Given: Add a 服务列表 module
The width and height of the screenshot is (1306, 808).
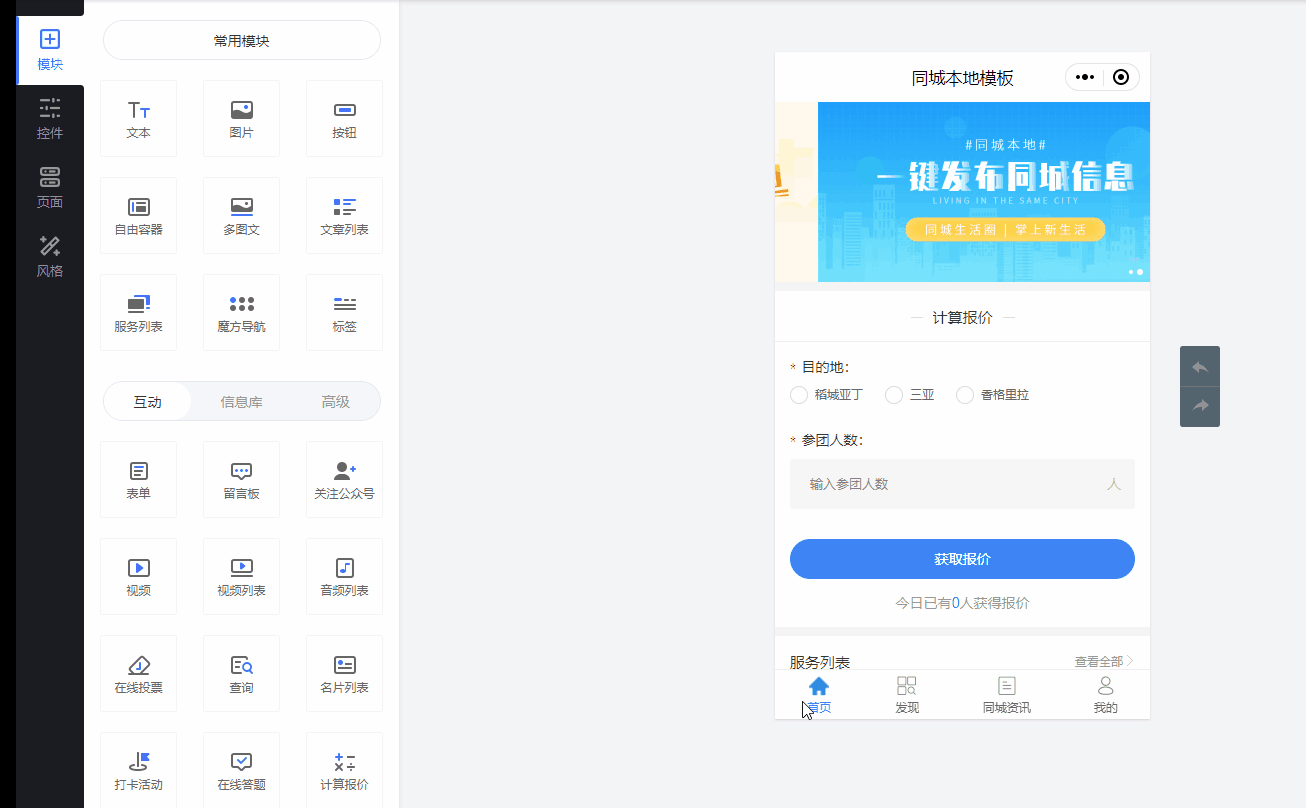Looking at the screenshot, I should pos(139,313).
